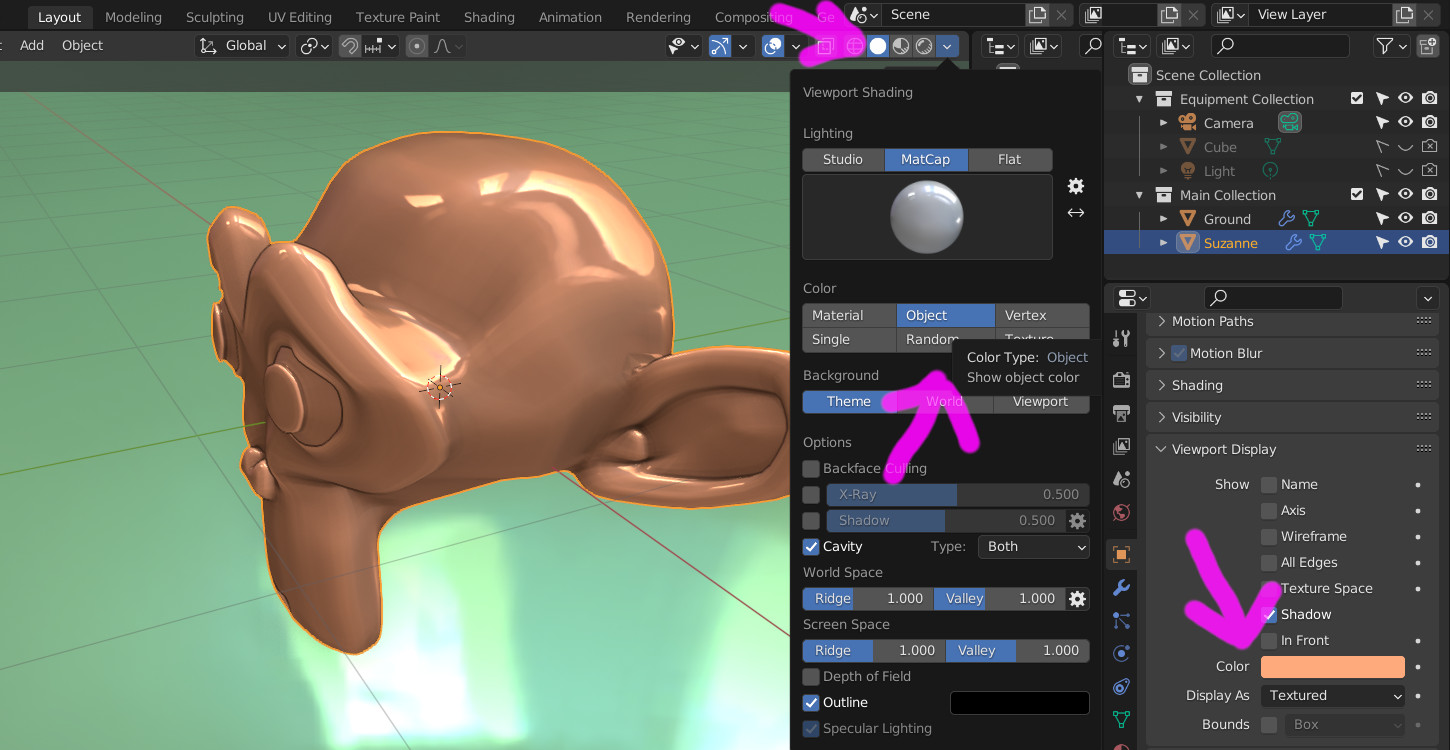Open the Global transform orientation dropdown
The width and height of the screenshot is (1450, 750).
pyautogui.click(x=242, y=46)
